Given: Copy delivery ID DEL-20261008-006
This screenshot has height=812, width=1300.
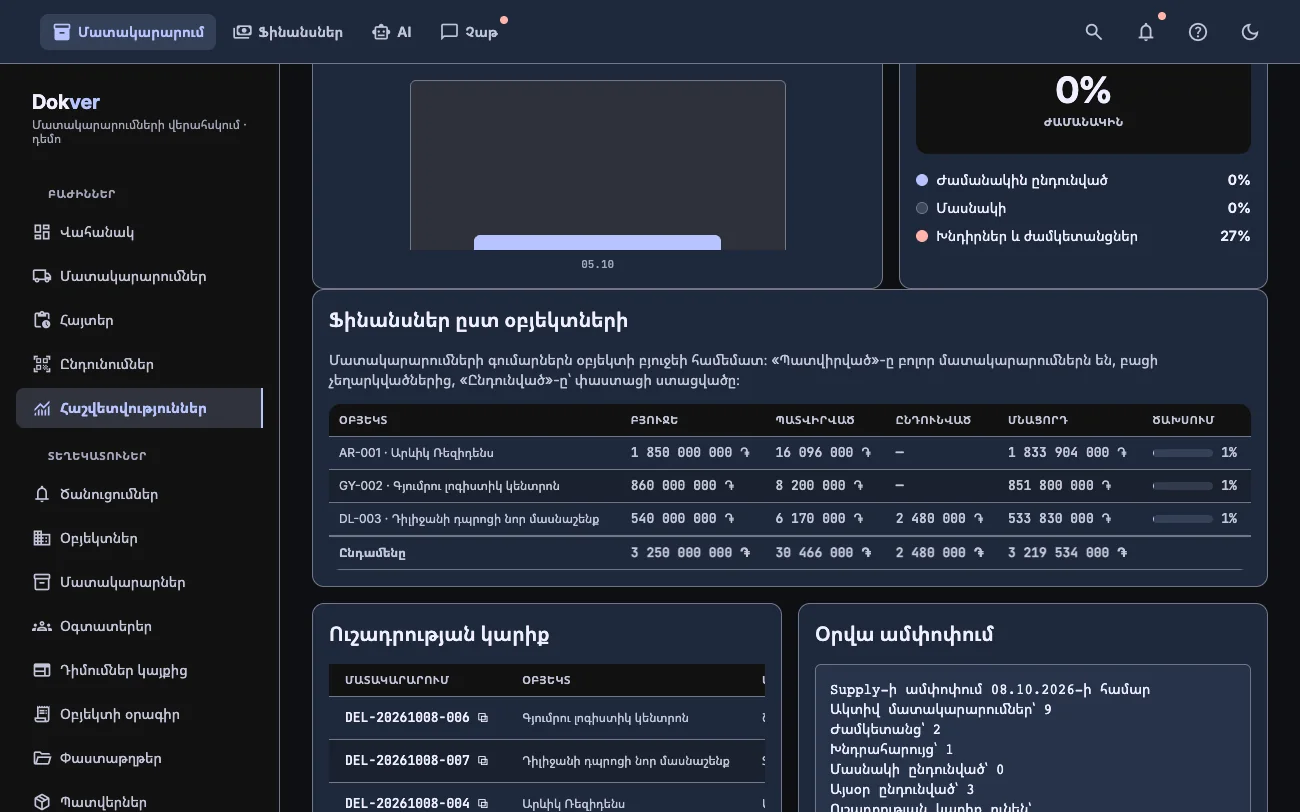Looking at the screenshot, I should click(x=483, y=718).
